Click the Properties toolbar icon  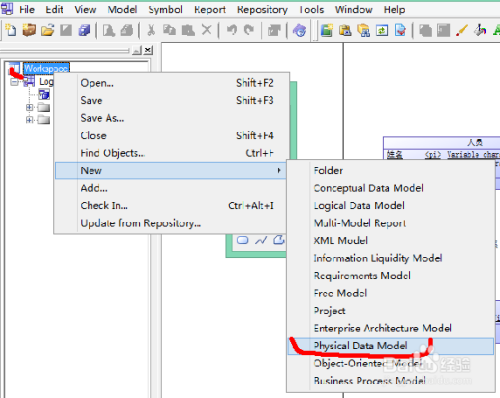tap(274, 30)
